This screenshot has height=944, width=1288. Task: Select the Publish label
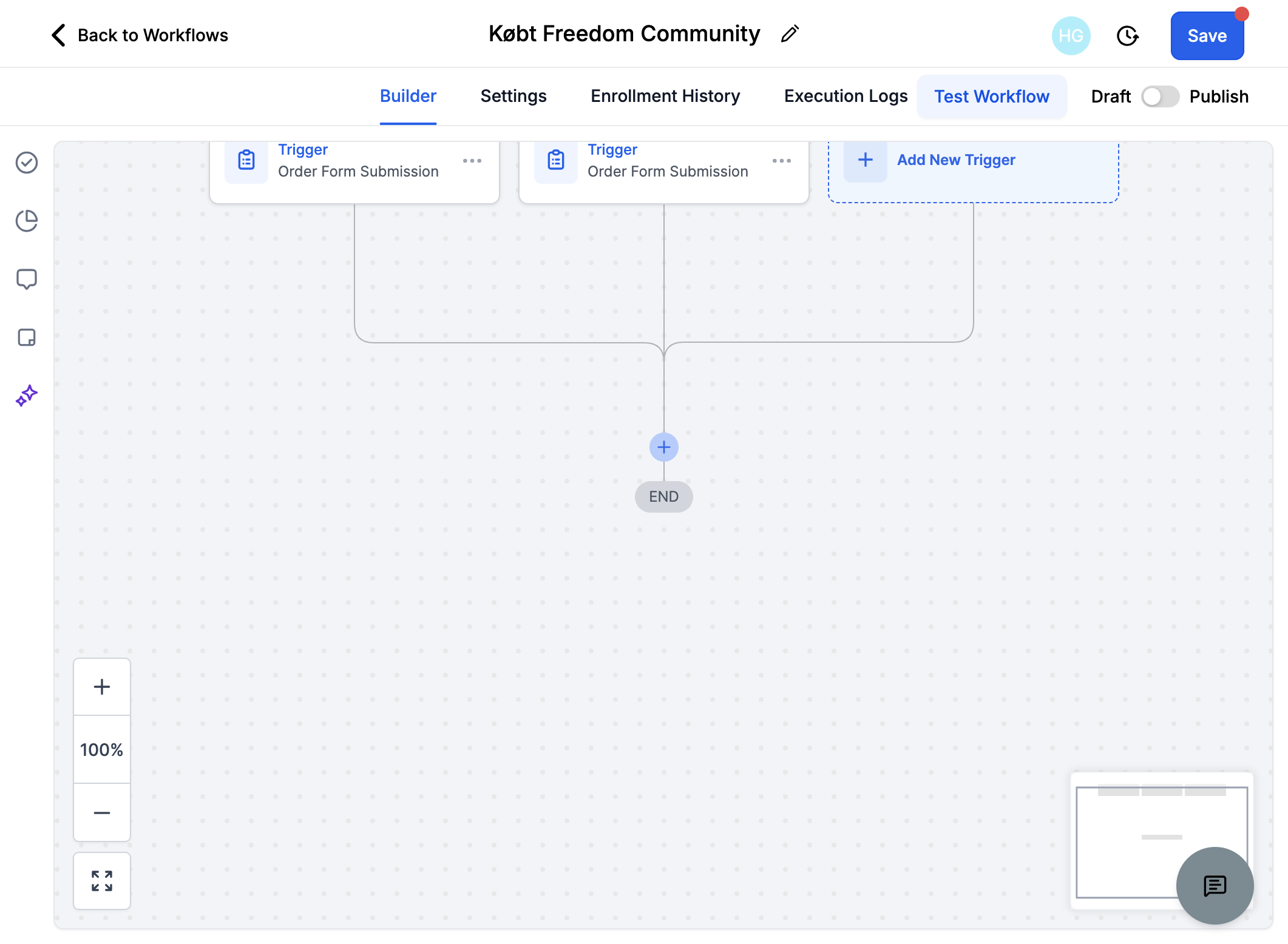click(x=1219, y=96)
